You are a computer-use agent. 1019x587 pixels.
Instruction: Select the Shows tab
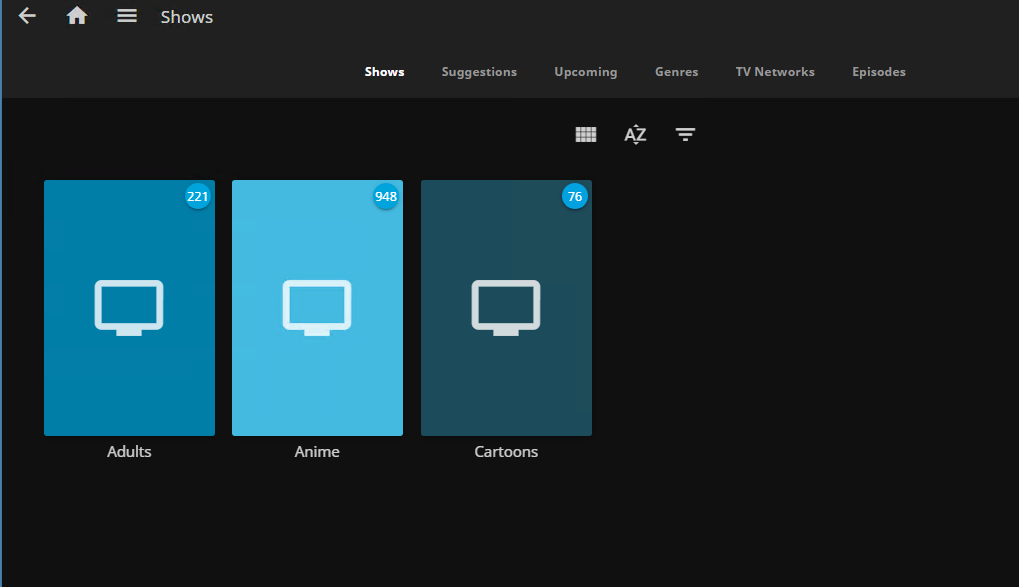(x=384, y=72)
